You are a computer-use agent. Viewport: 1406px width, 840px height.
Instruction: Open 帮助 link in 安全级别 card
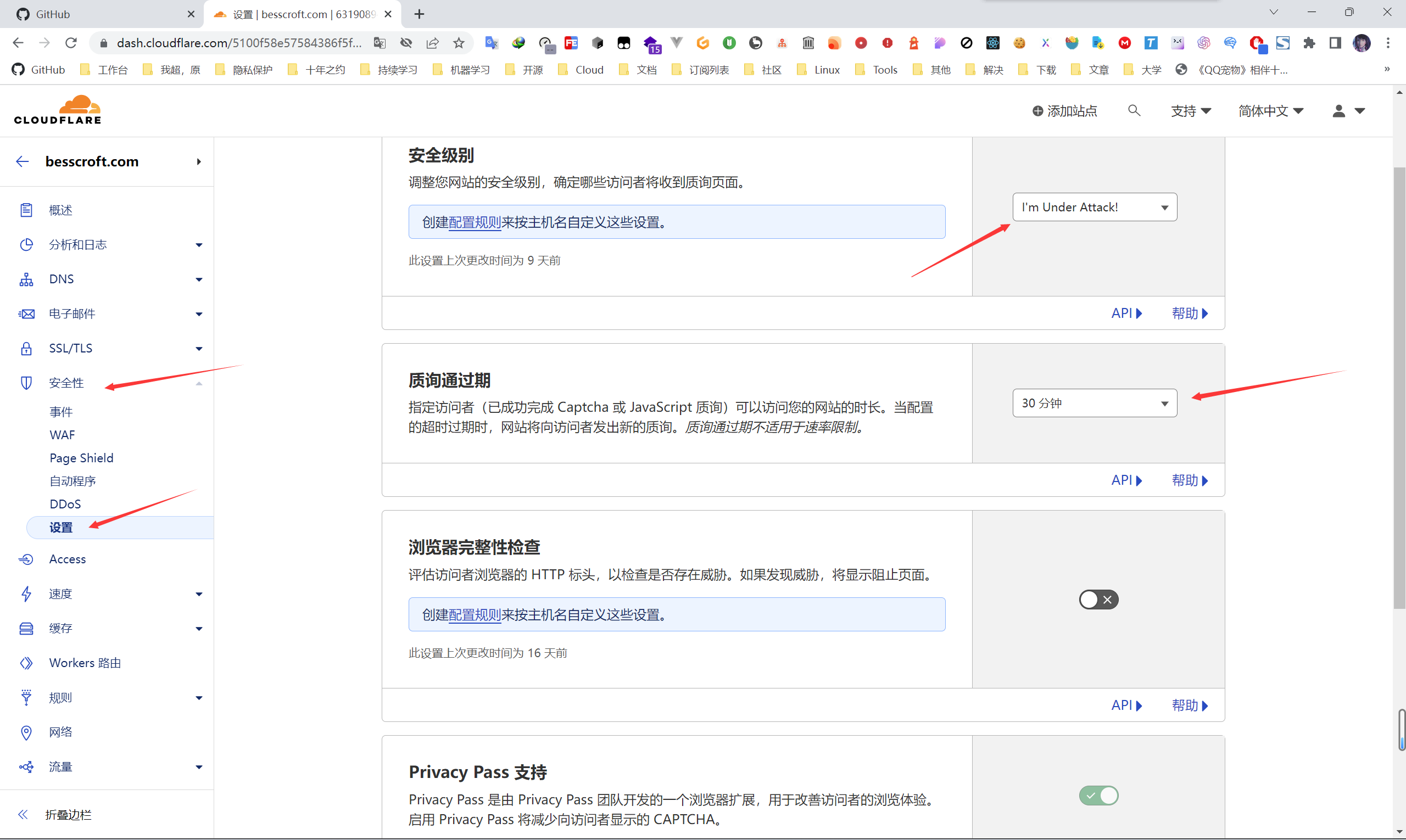coord(1190,313)
